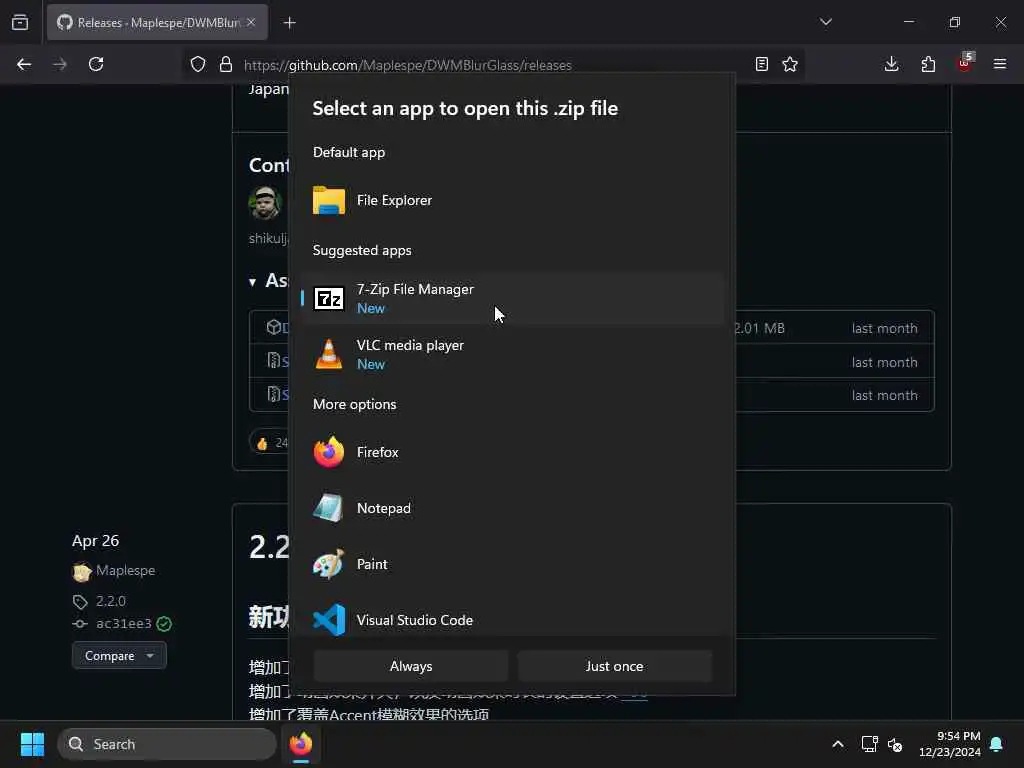
Task: Select 7-Zip File Manager to open the zip
Action: pos(512,298)
